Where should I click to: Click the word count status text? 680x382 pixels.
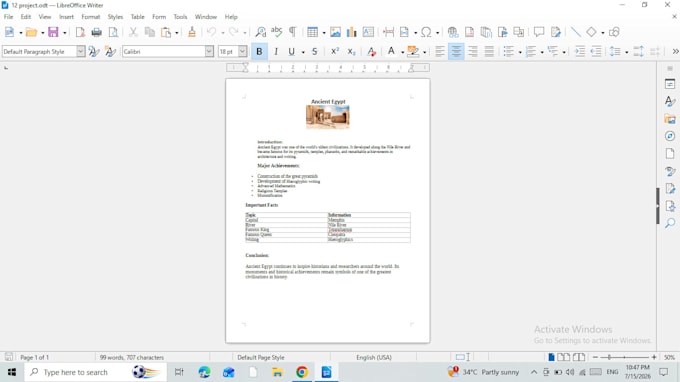[132, 357]
